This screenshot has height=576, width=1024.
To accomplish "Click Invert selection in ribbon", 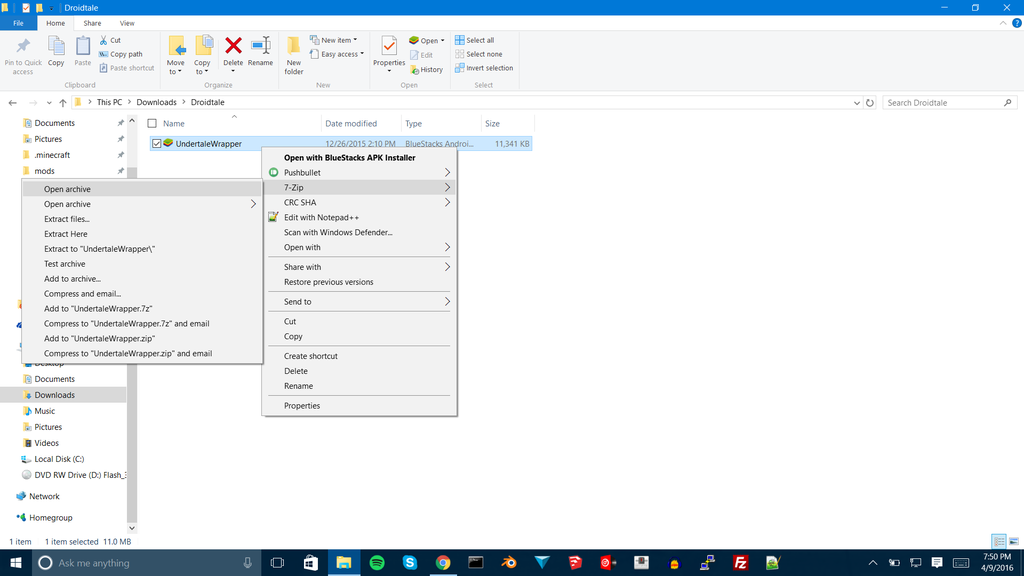I will (x=483, y=68).
